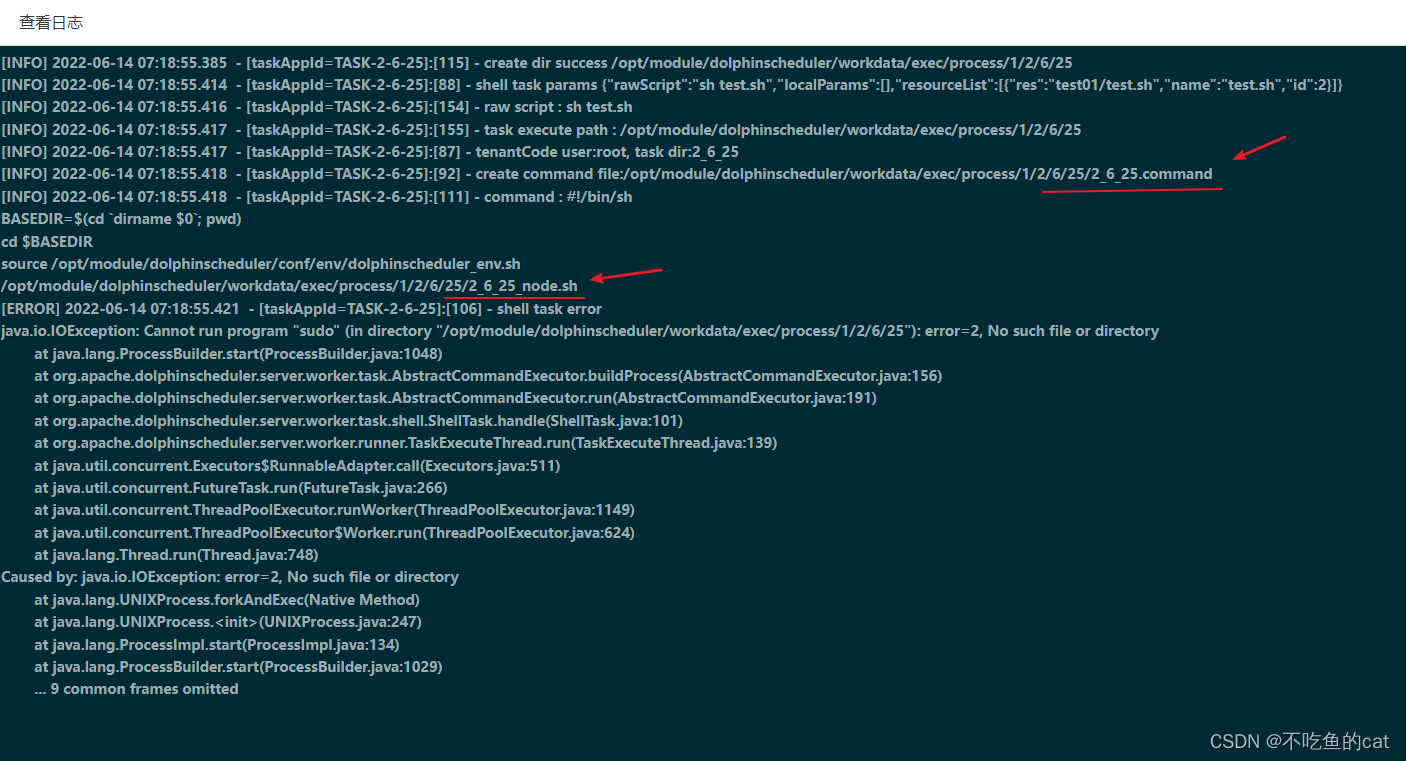Select the 'create dir success' log line
1406x761 pixels.
[x=537, y=62]
